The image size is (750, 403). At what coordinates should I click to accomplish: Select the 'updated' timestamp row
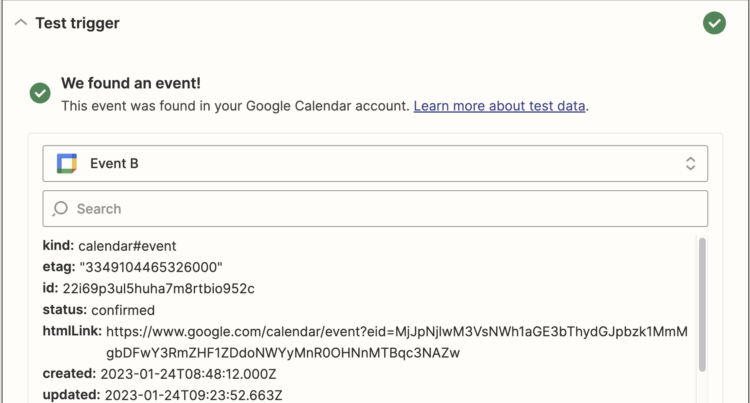(162, 395)
